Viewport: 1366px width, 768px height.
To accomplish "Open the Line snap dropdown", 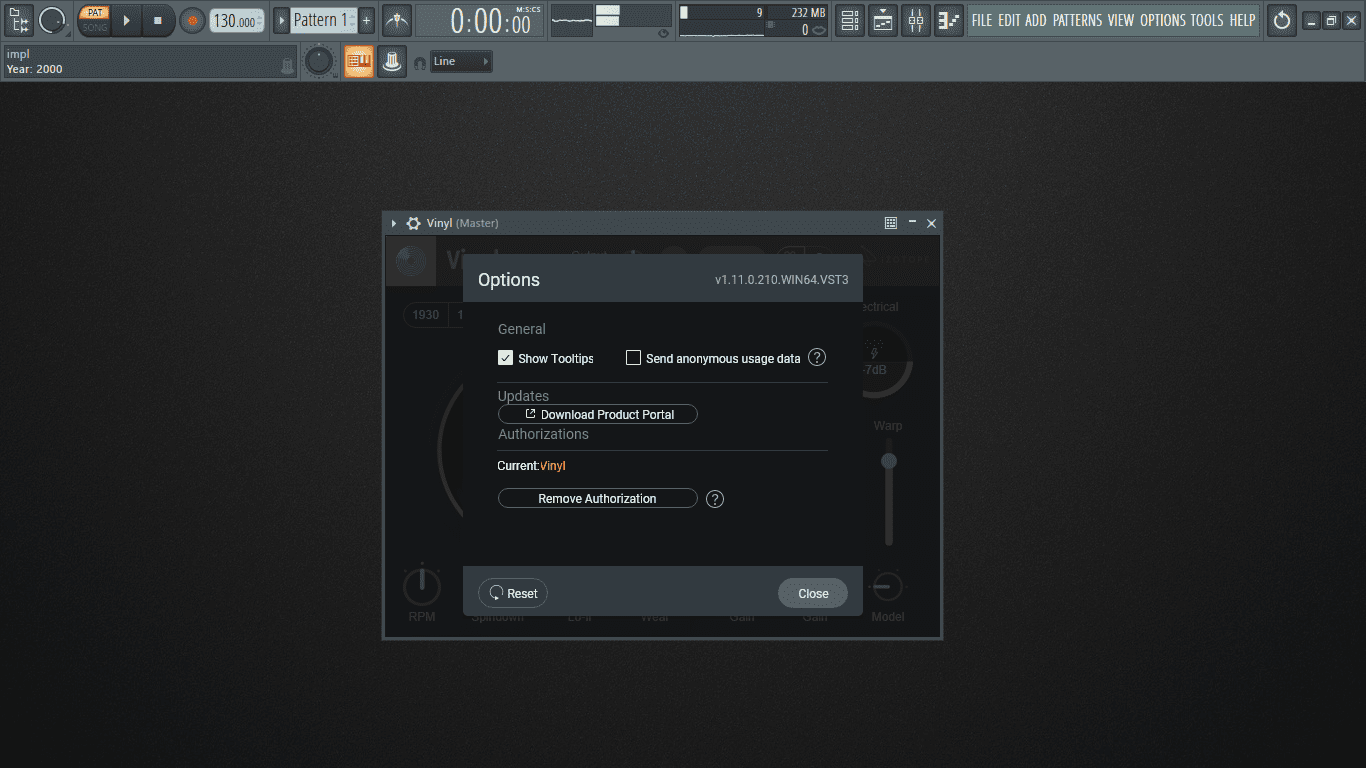I will click(x=461, y=62).
